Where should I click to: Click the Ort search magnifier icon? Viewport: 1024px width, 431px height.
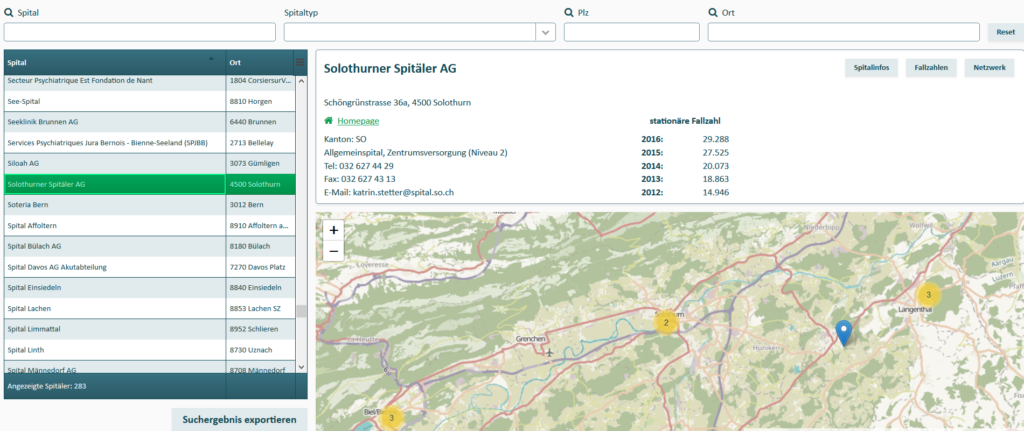713,12
